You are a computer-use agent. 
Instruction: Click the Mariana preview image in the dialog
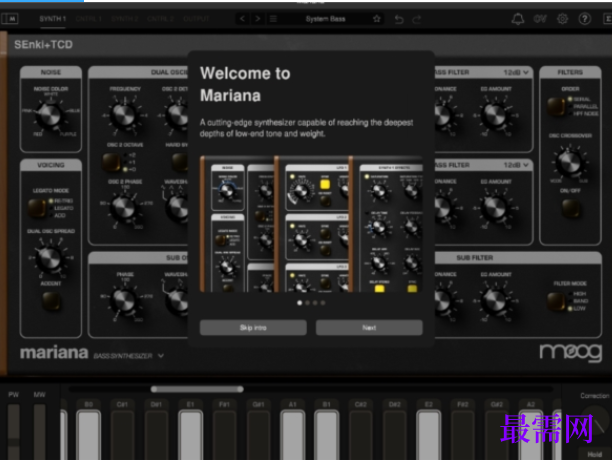[x=311, y=224]
